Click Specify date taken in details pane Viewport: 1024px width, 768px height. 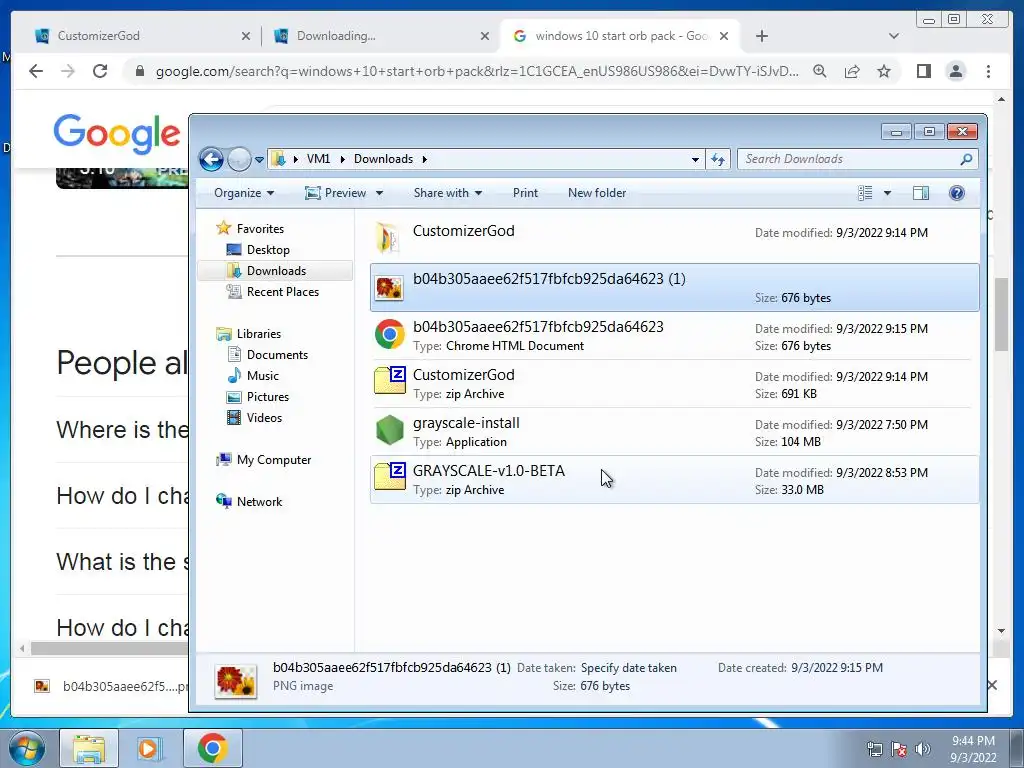point(628,668)
